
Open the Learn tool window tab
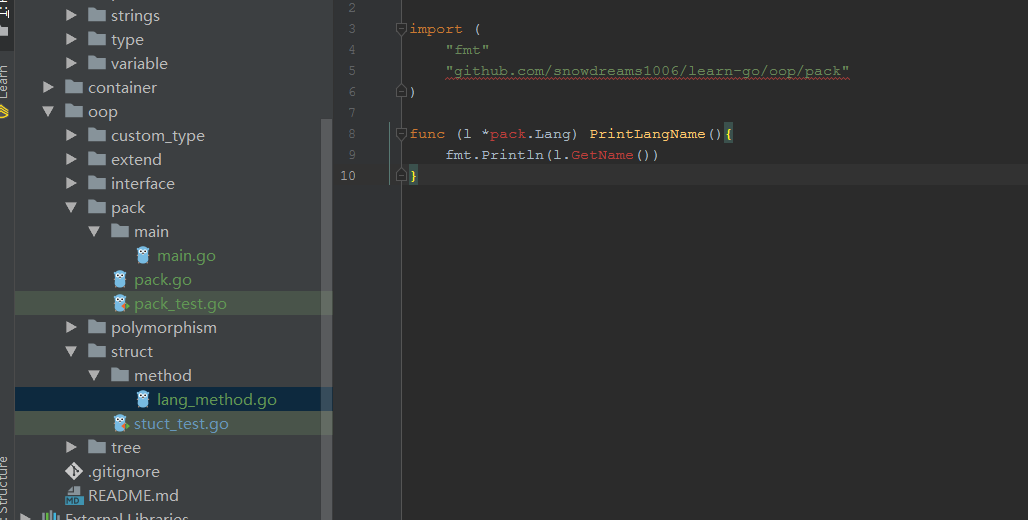5,82
